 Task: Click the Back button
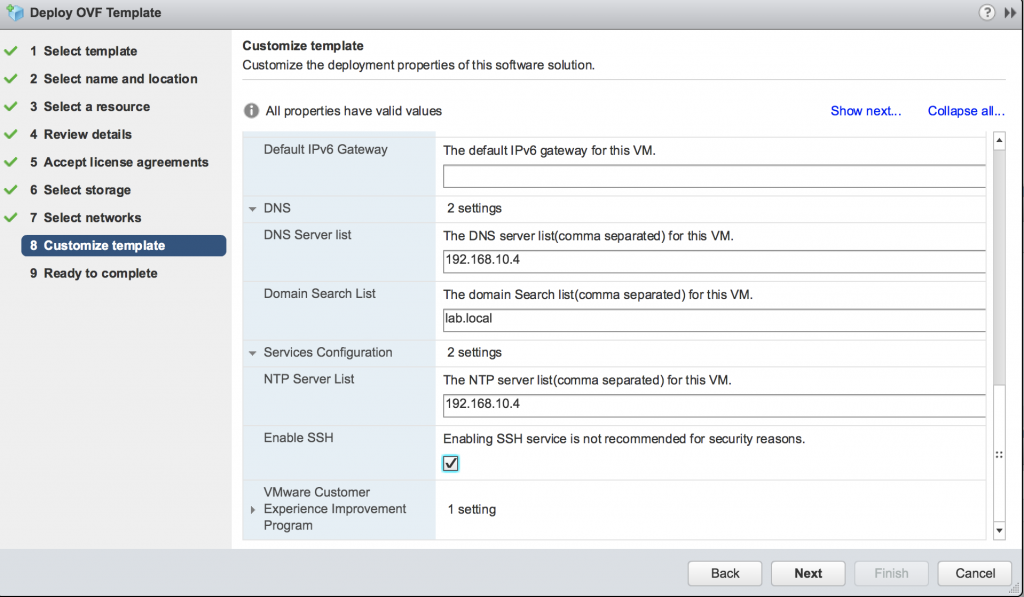pyautogui.click(x=725, y=573)
